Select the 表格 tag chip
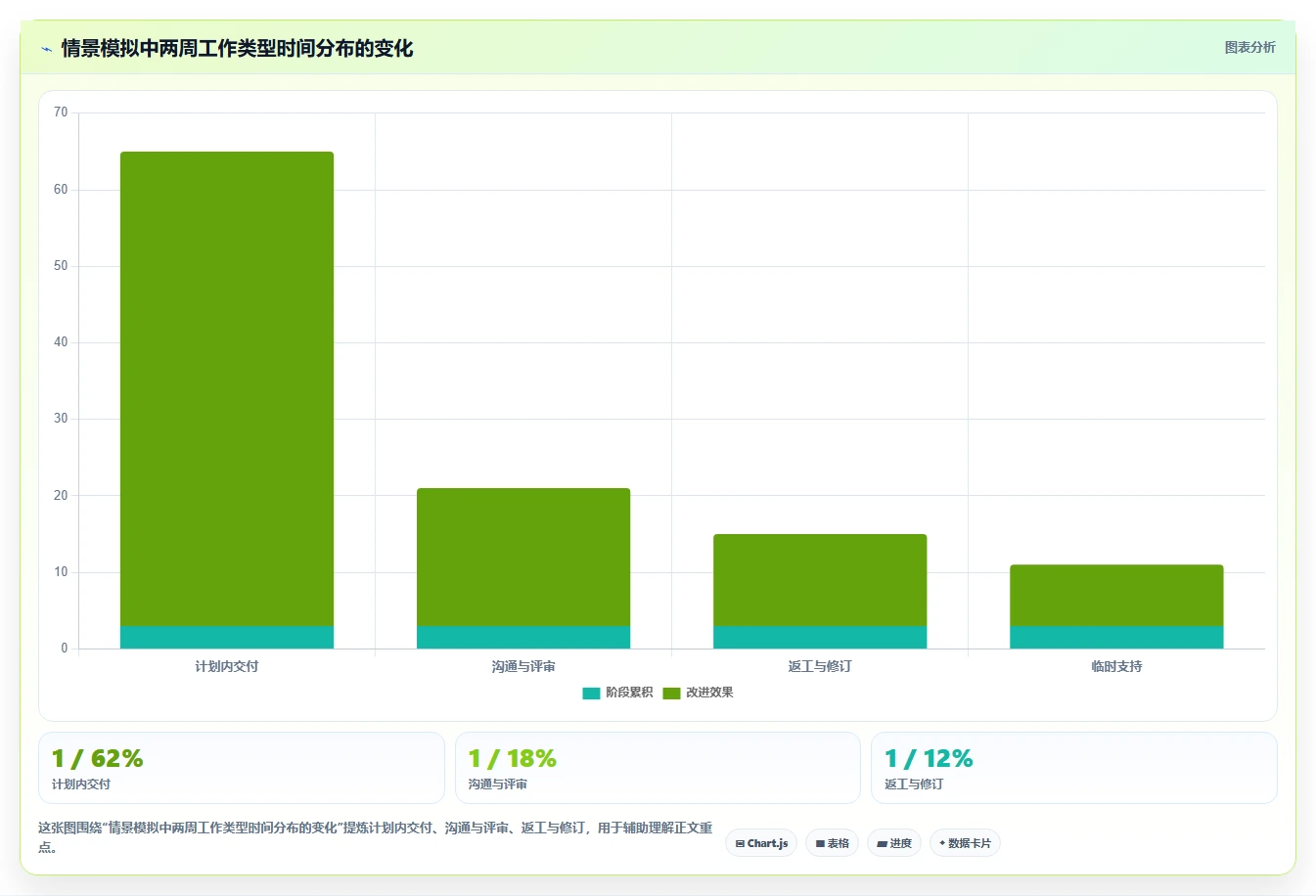Viewport: 1316px width, 896px height. (832, 843)
